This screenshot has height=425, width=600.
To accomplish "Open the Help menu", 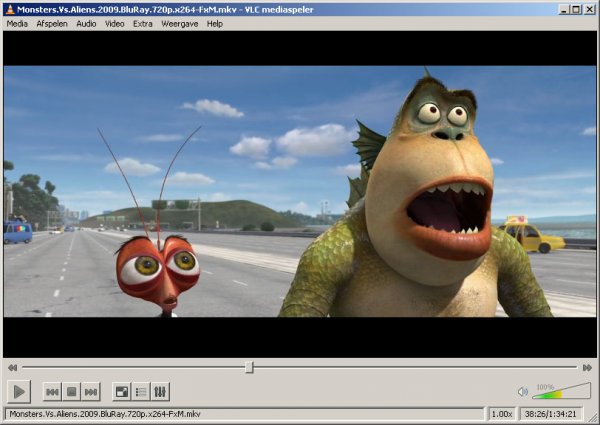I will coord(215,24).
